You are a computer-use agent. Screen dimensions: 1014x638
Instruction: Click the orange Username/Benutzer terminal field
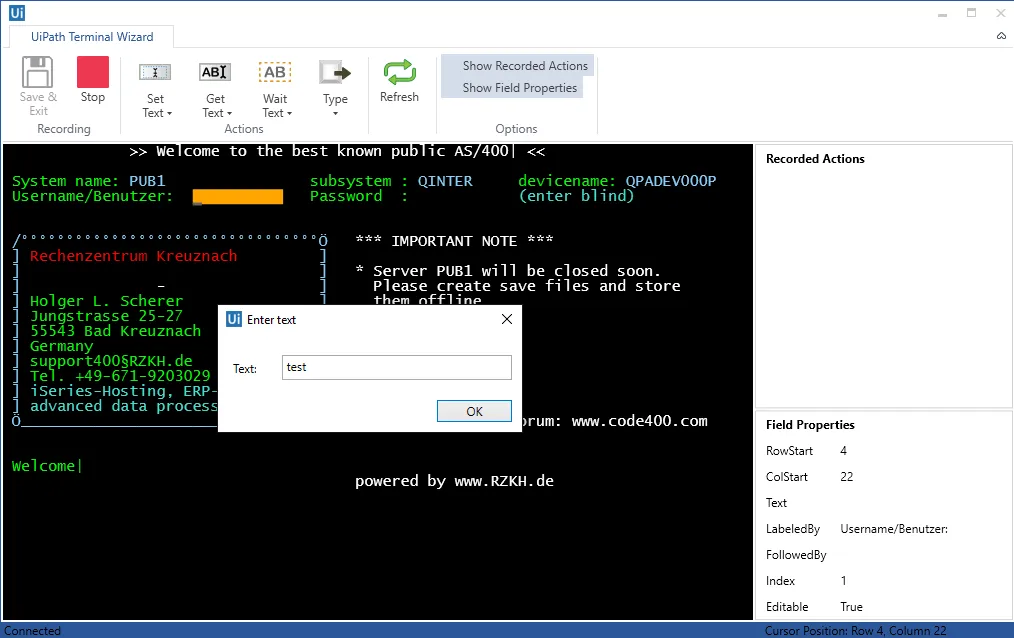point(237,197)
